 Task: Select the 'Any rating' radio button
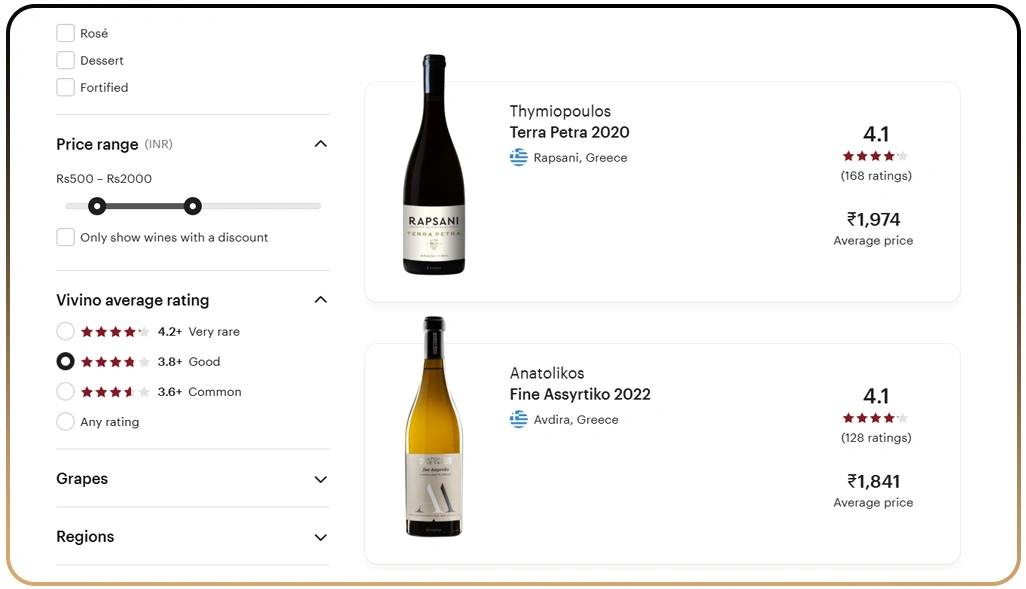[x=65, y=422]
